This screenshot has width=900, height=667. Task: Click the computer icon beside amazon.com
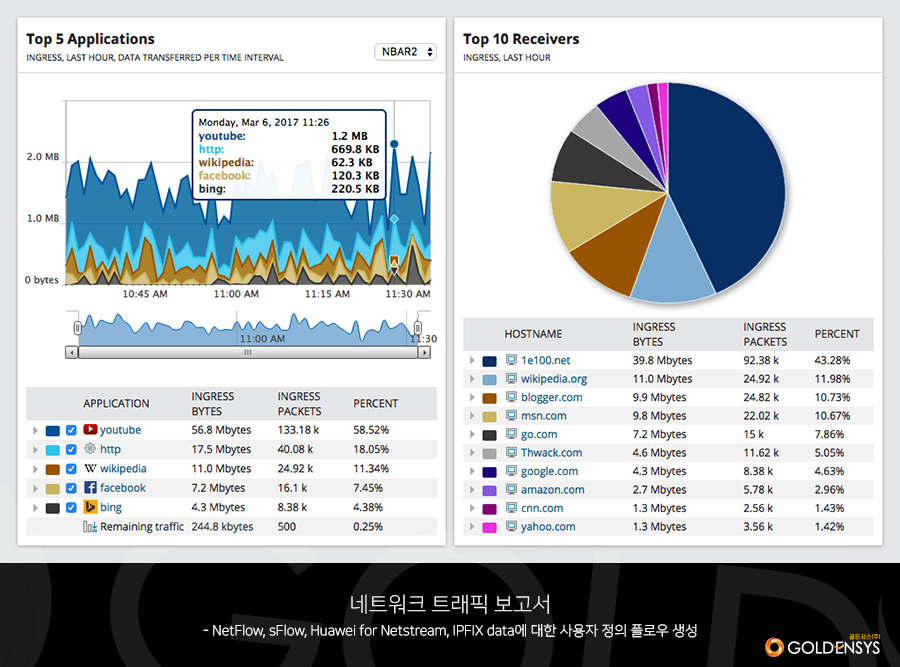[511, 489]
